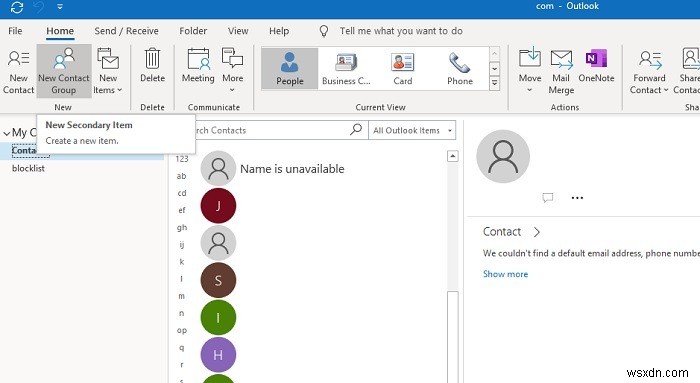Click the instant message icon in the contact pane

coord(548,197)
